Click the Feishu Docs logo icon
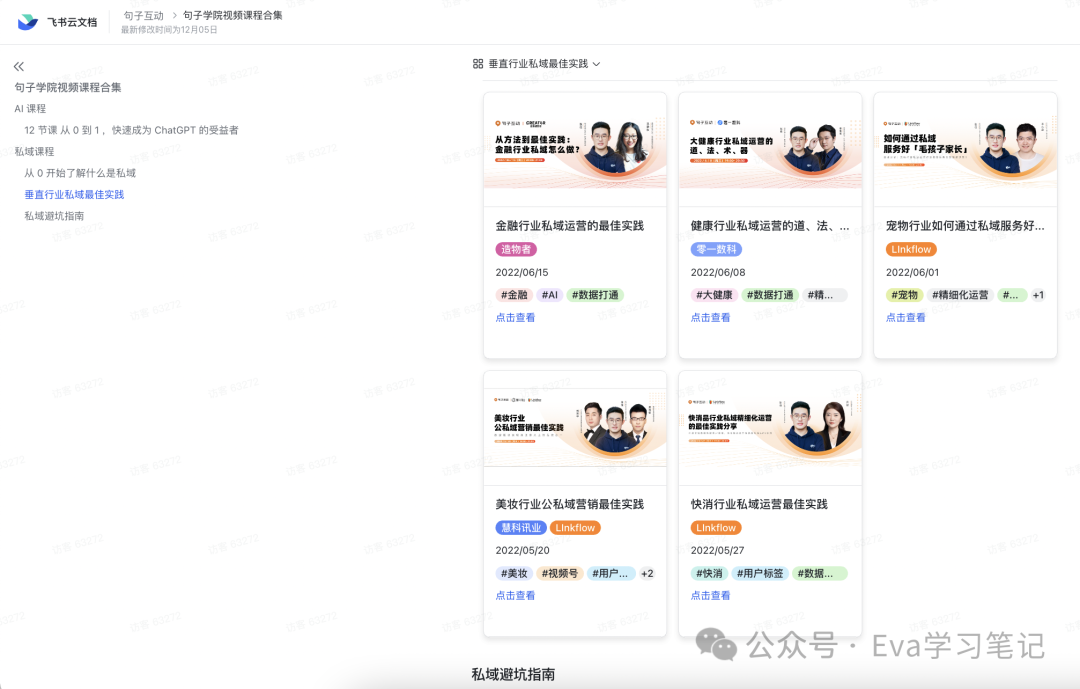This screenshot has width=1080, height=689. point(27,22)
